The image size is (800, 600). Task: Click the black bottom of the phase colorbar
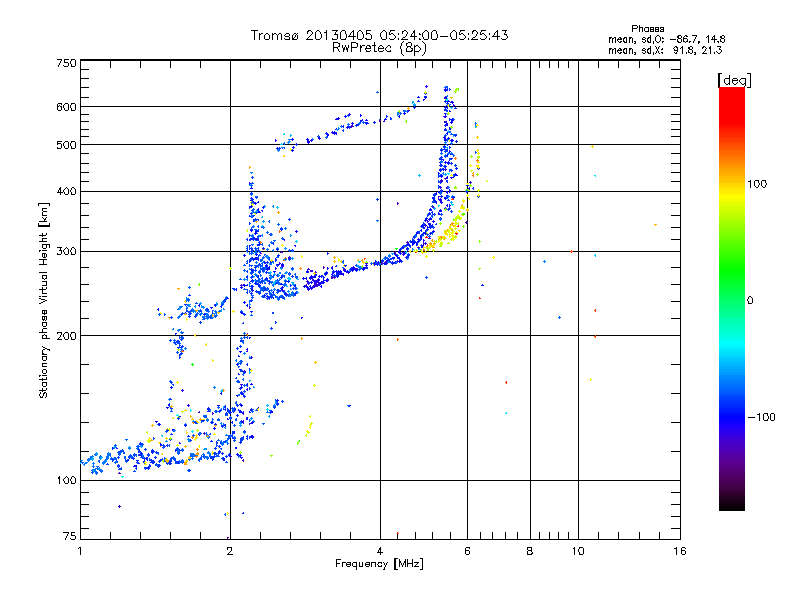pyautogui.click(x=732, y=505)
